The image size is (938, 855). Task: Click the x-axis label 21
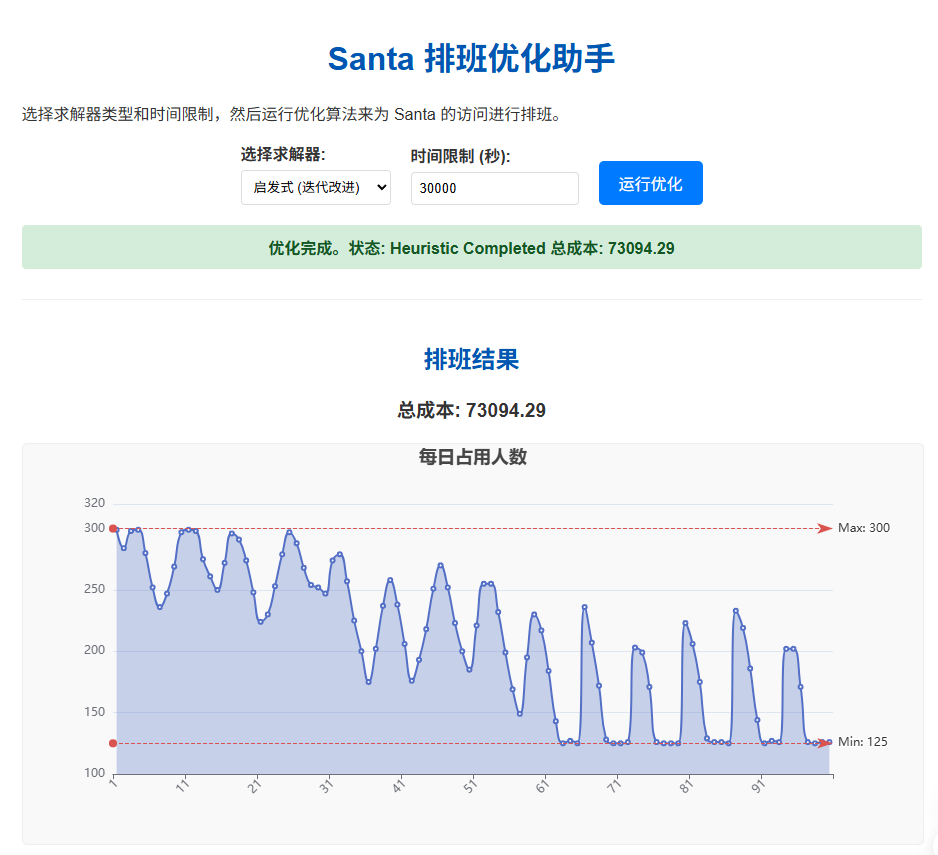coord(255,786)
